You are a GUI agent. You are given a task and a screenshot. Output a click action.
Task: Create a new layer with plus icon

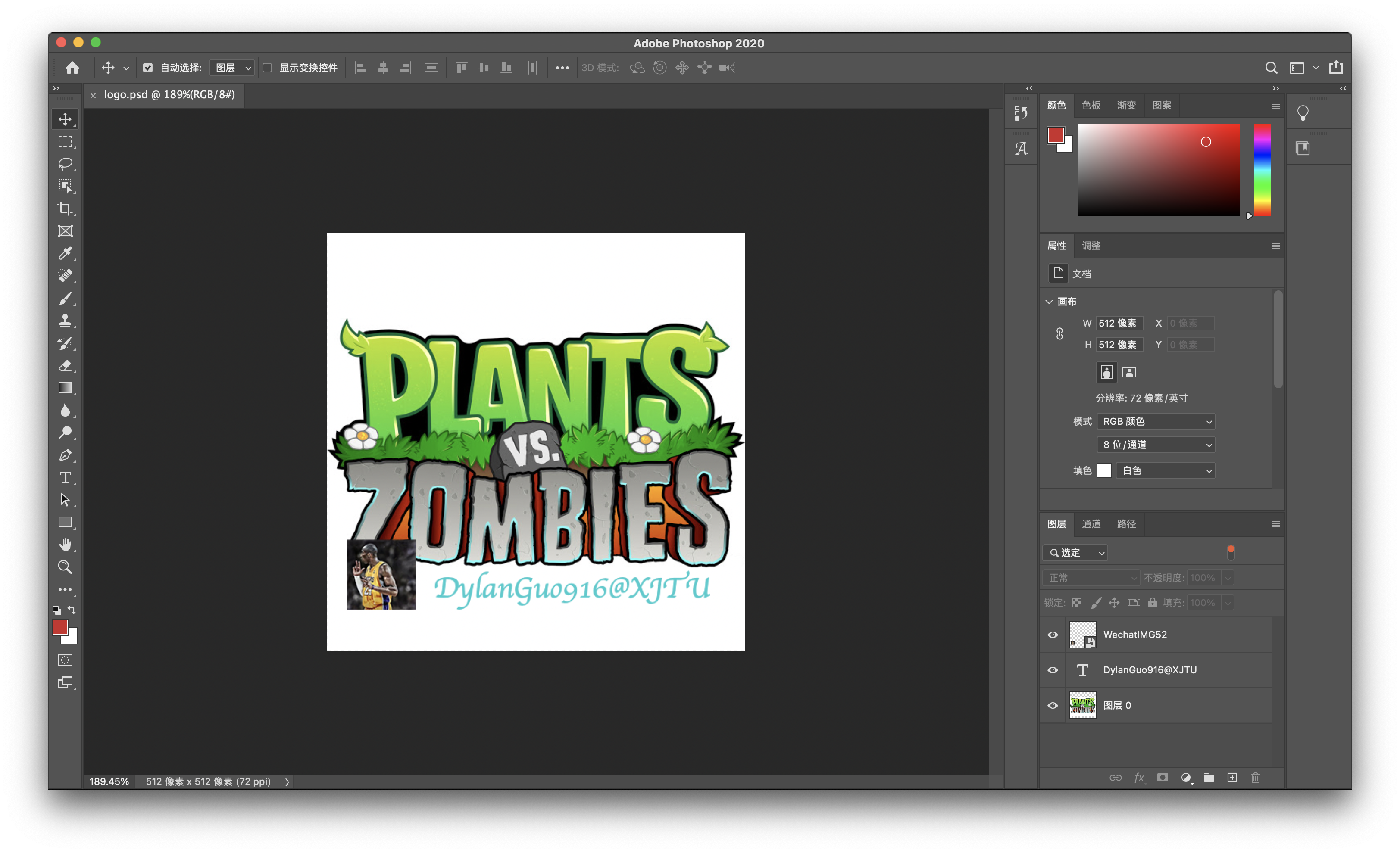[x=1232, y=778]
